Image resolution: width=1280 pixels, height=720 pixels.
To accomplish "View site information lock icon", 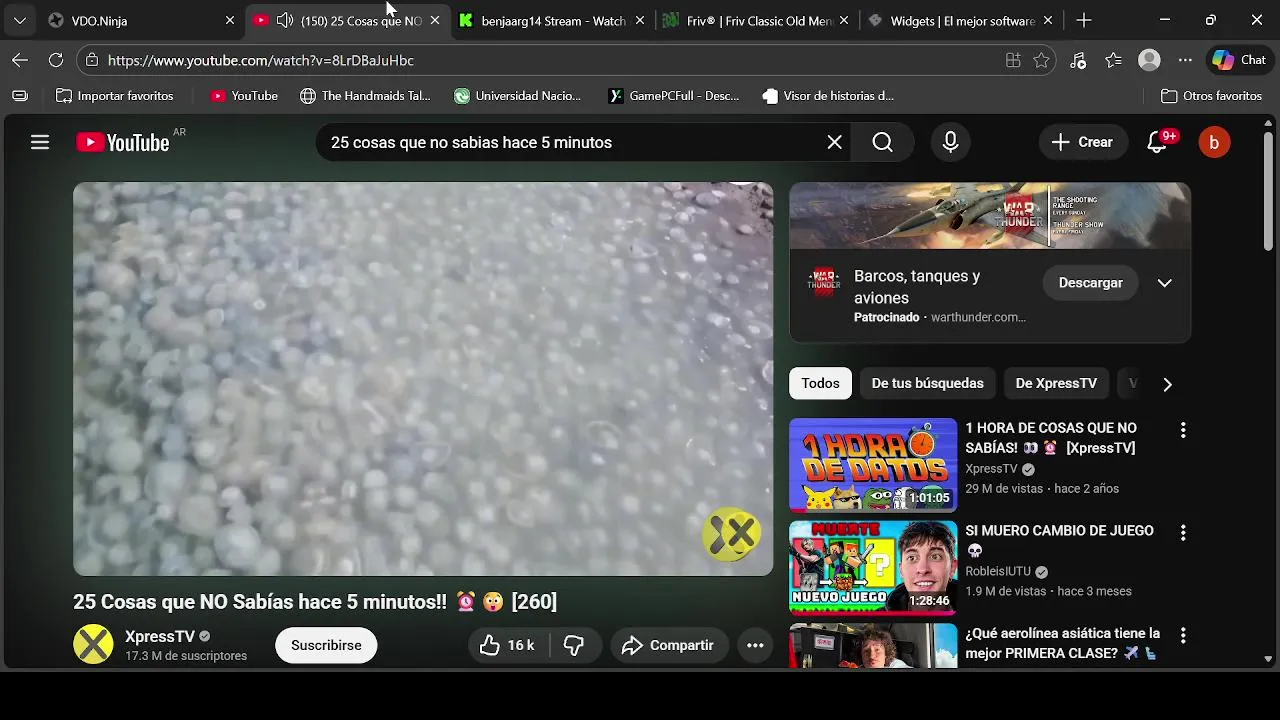I will click(x=92, y=60).
